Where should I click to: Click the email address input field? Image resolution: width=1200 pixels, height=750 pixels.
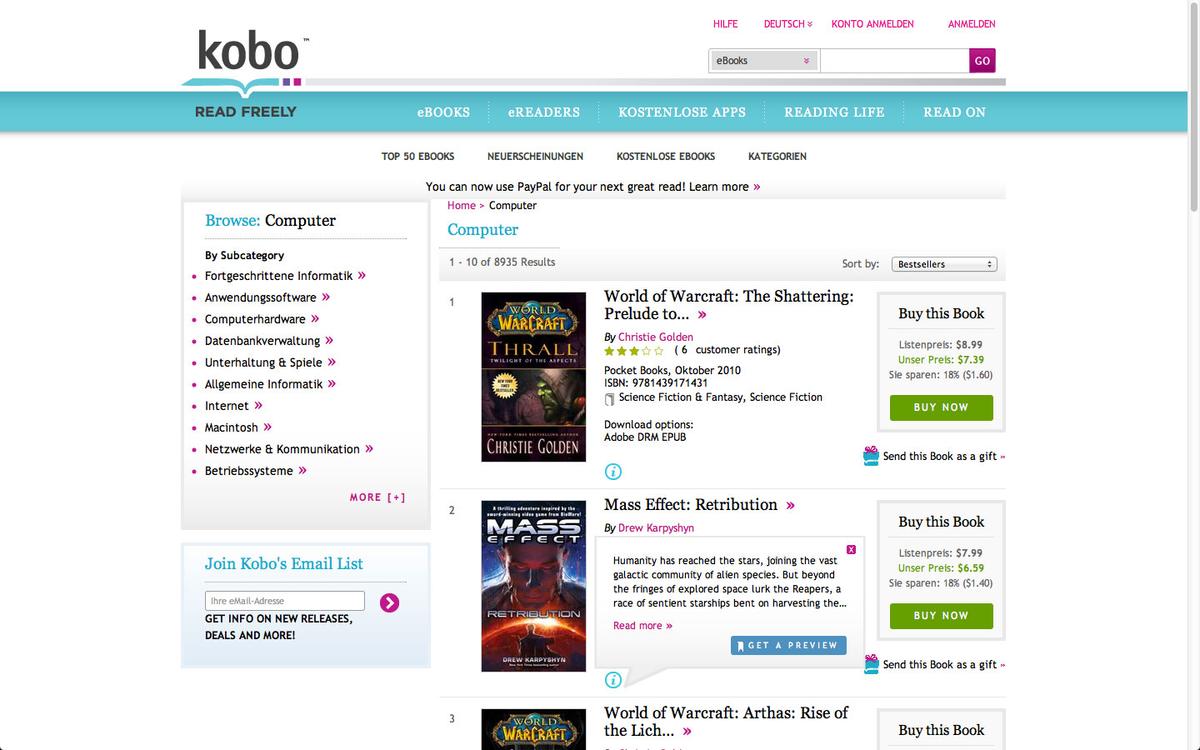tap(285, 601)
